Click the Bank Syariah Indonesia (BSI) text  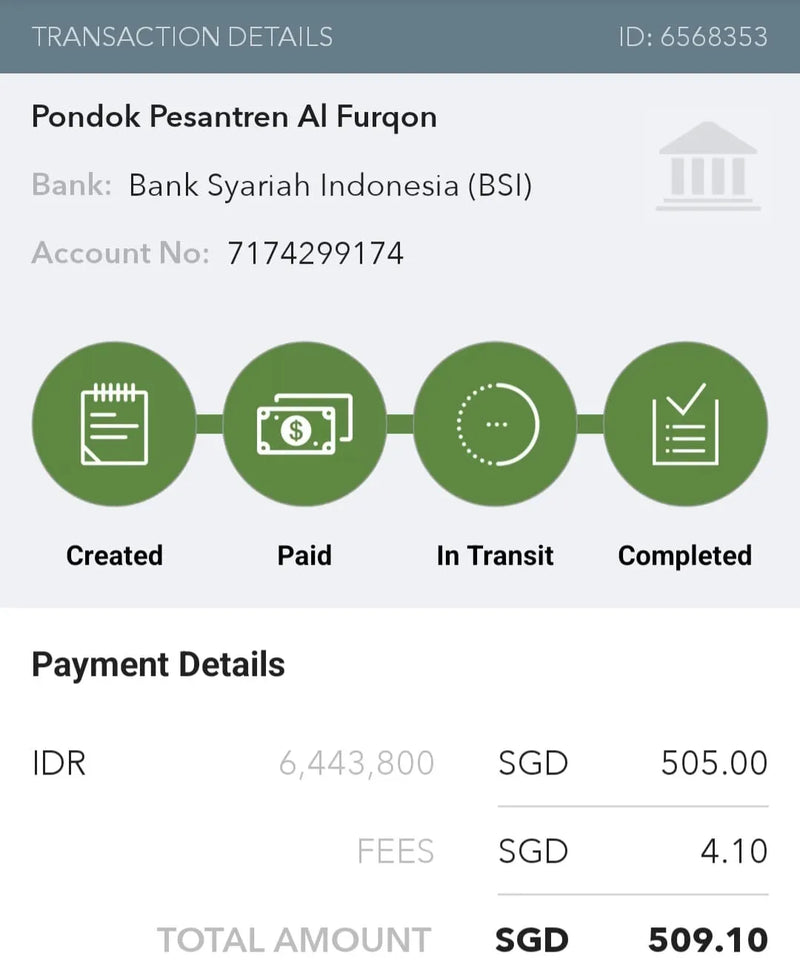pos(330,186)
